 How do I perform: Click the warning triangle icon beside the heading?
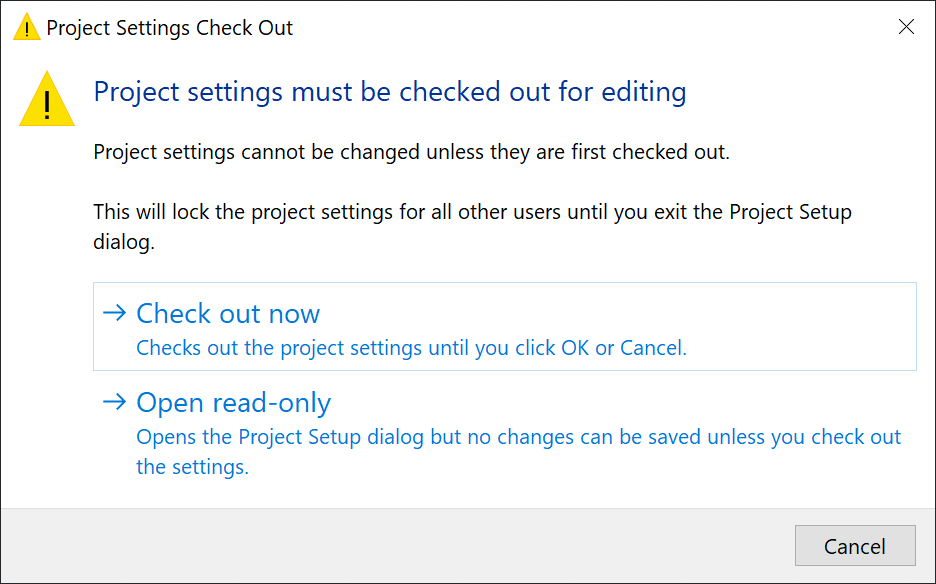tap(46, 99)
